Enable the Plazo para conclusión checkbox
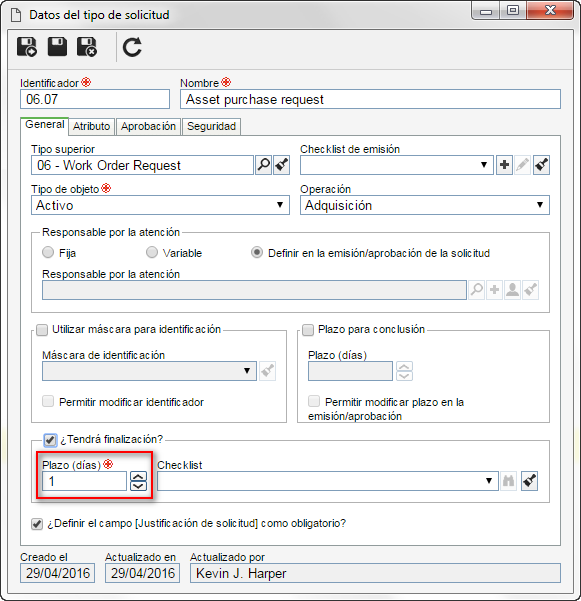This screenshot has width=581, height=601. [x=308, y=330]
